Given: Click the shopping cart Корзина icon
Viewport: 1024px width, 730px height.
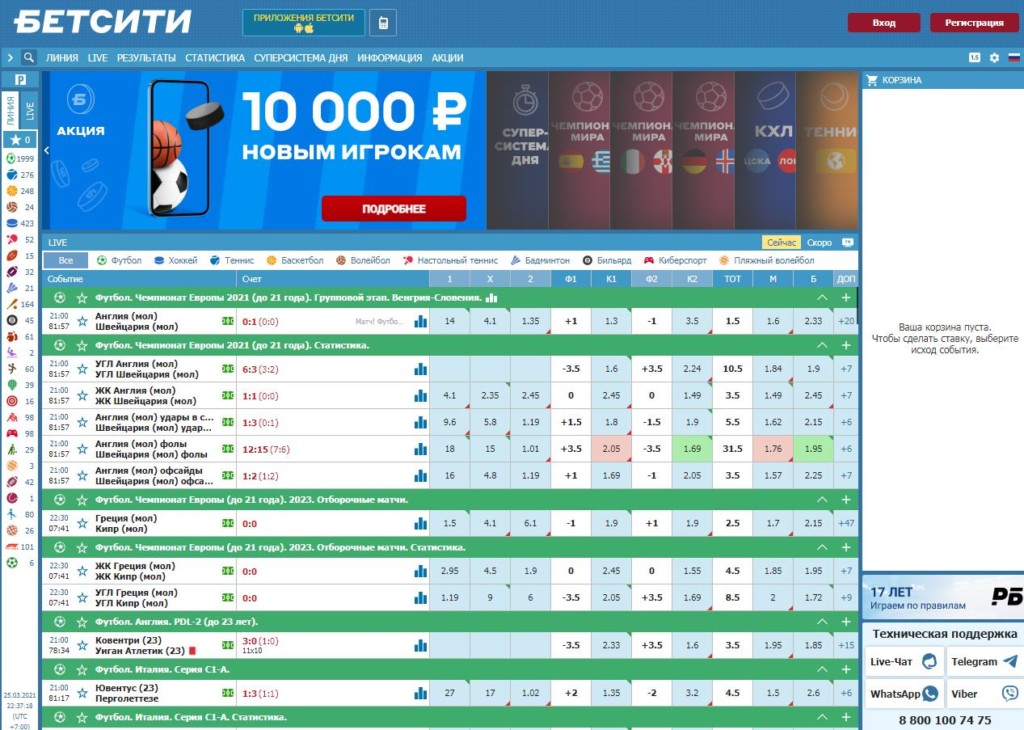Looking at the screenshot, I should (872, 80).
